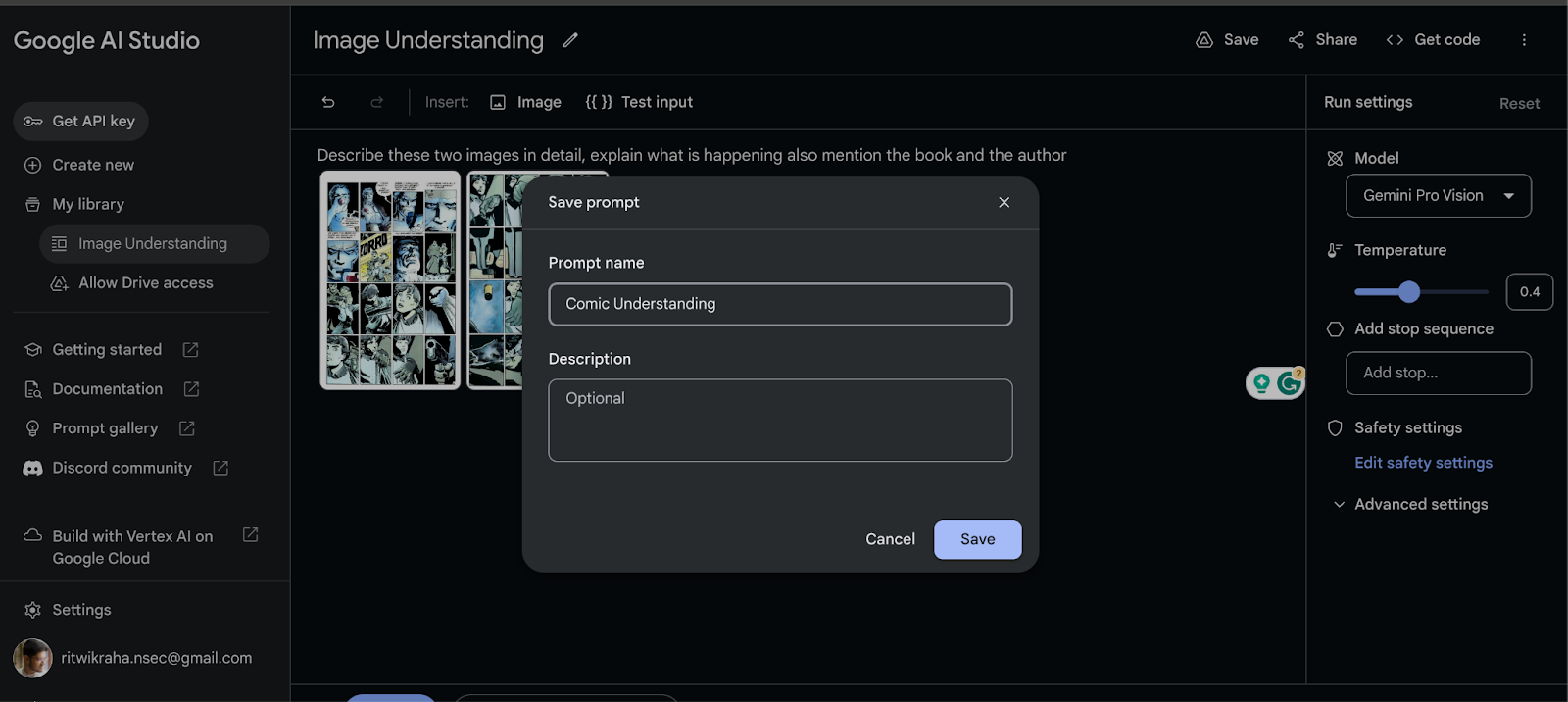
Task: Open My library in sidebar
Action: click(x=88, y=204)
